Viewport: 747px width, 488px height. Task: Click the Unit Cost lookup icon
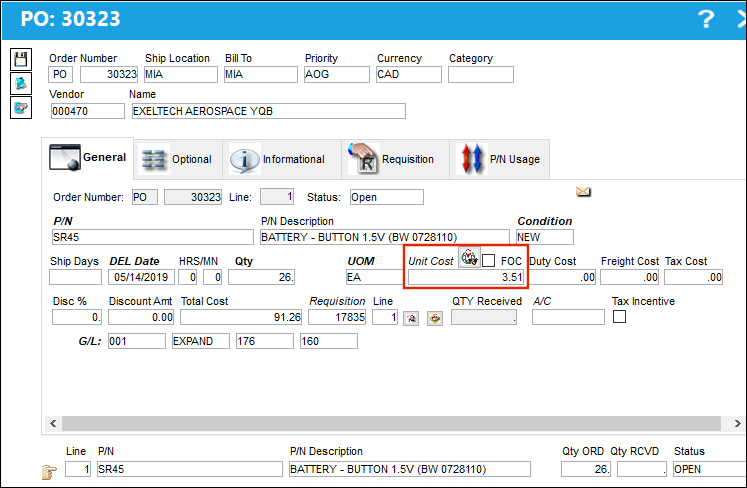(469, 257)
